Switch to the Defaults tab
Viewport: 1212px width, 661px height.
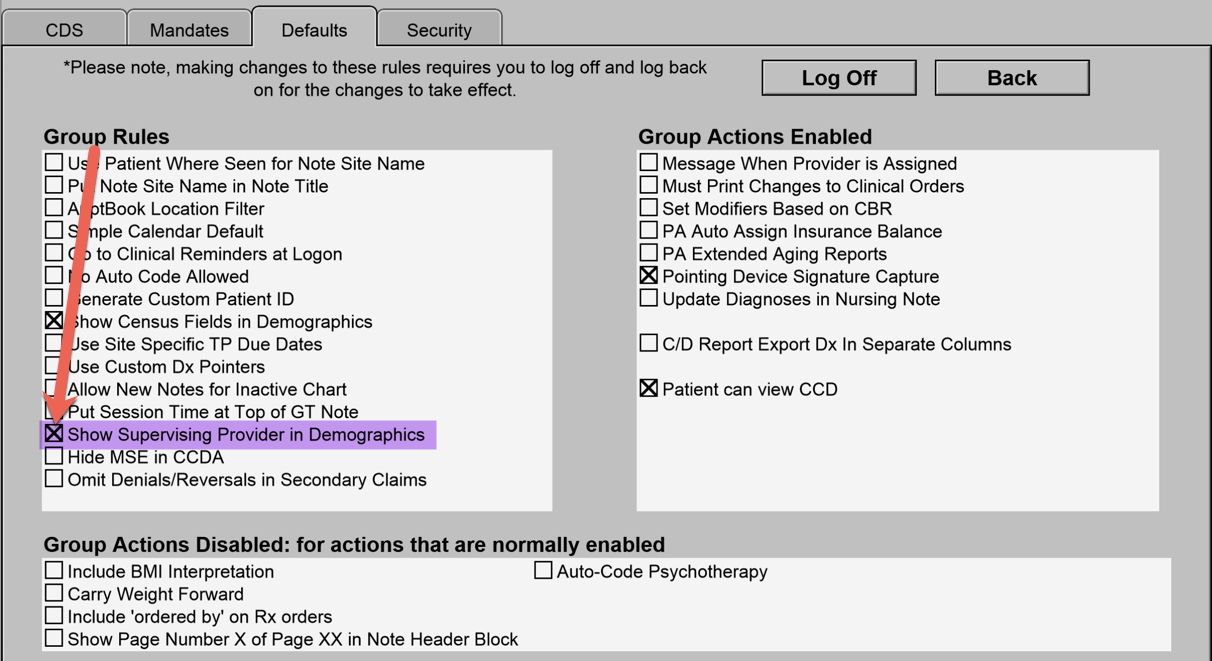click(314, 29)
